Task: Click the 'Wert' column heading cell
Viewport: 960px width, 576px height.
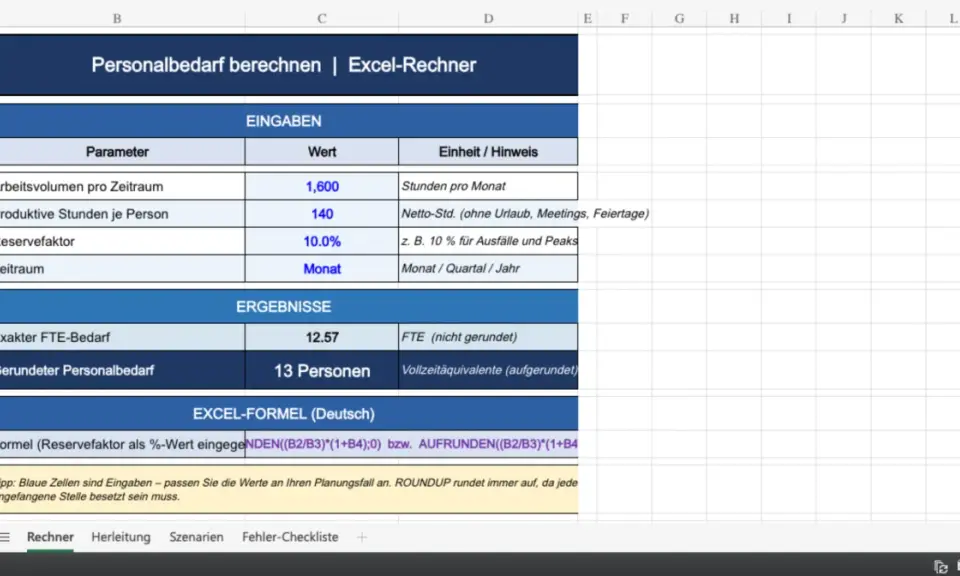Action: point(322,152)
